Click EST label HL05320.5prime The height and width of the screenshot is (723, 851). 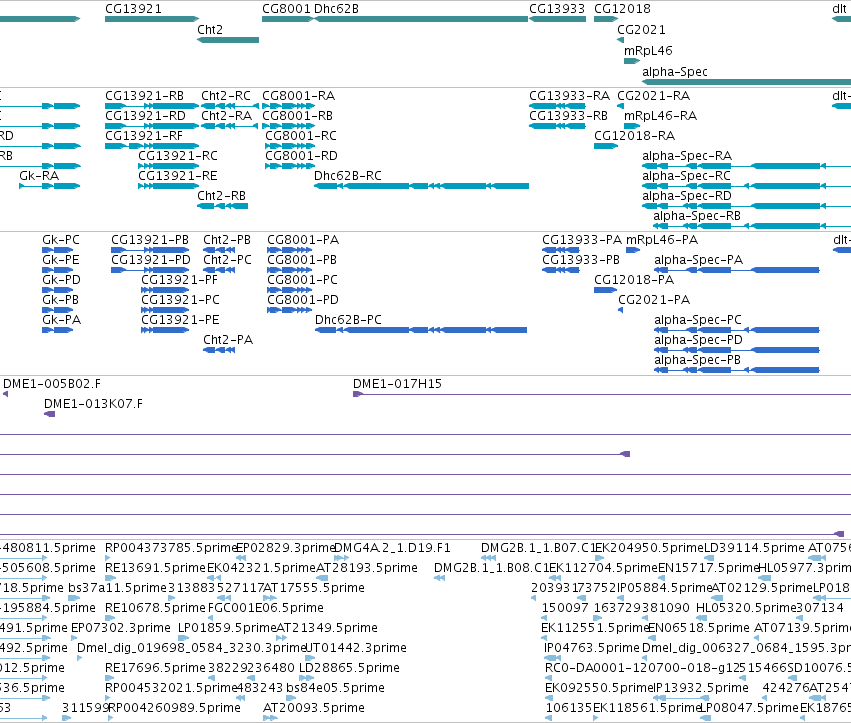pos(746,608)
